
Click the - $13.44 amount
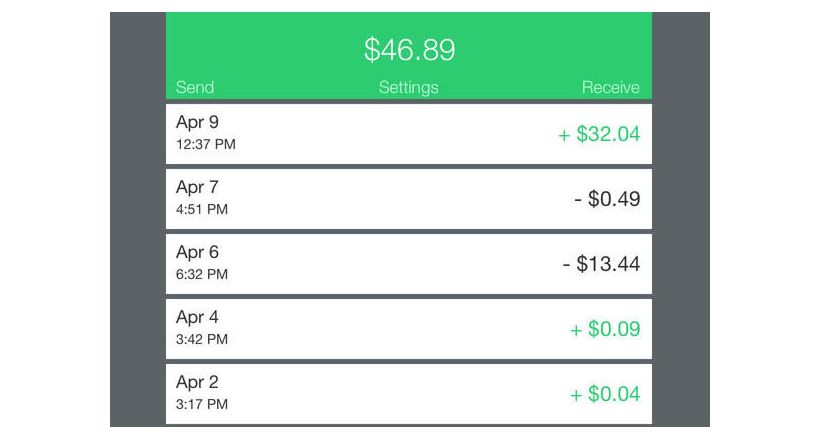point(601,264)
